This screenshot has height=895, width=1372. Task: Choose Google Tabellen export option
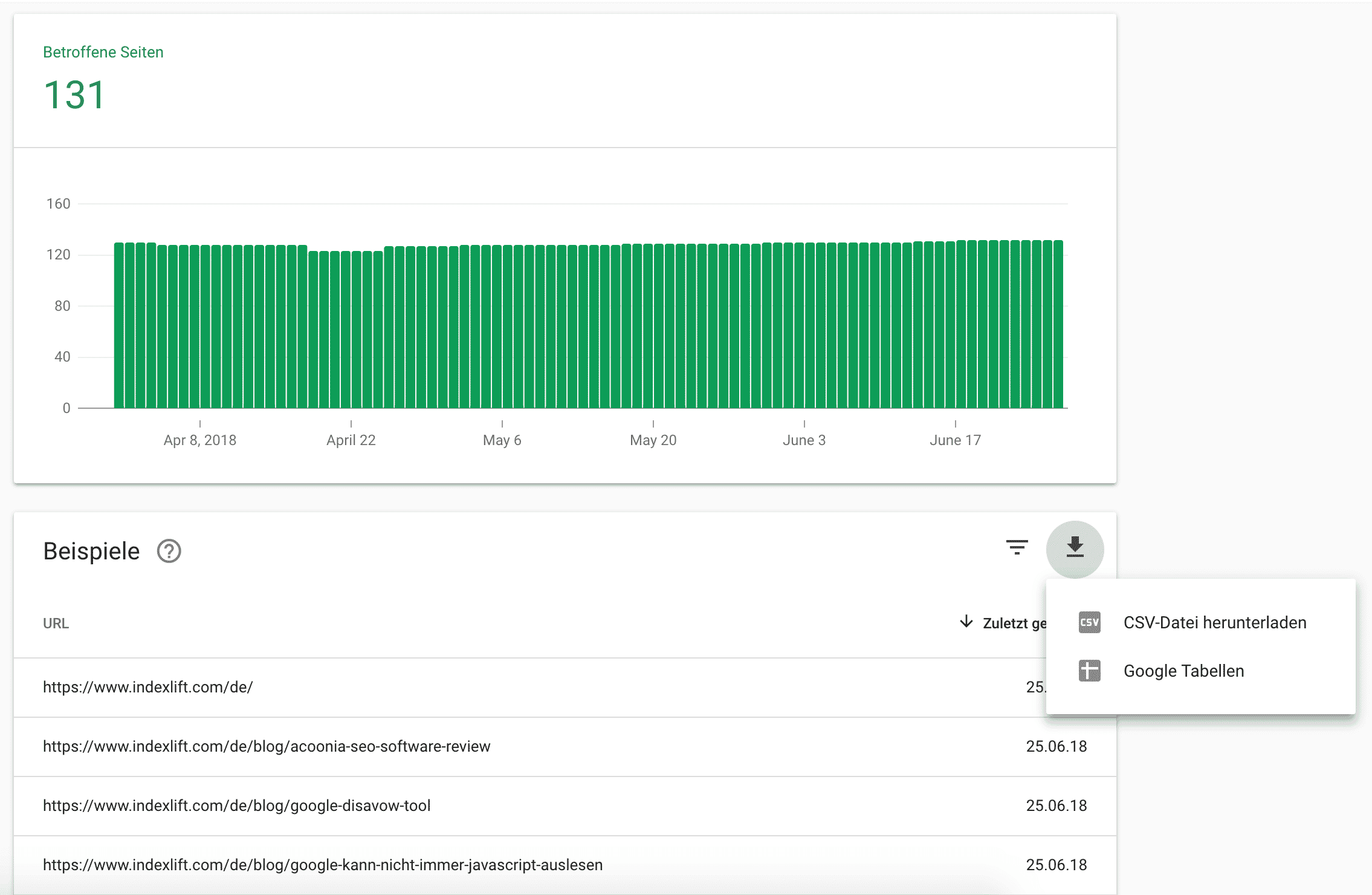click(x=1200, y=671)
